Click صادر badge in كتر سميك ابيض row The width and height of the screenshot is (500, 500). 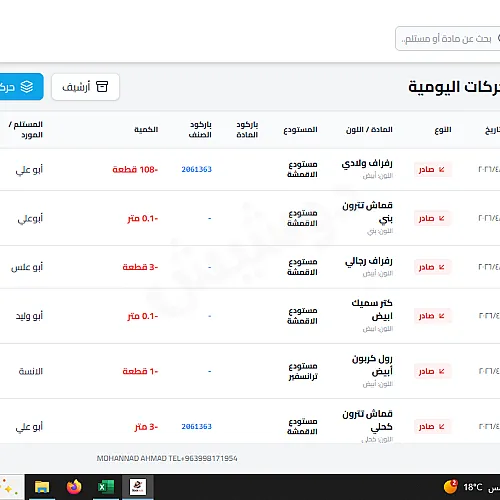[x=432, y=316]
